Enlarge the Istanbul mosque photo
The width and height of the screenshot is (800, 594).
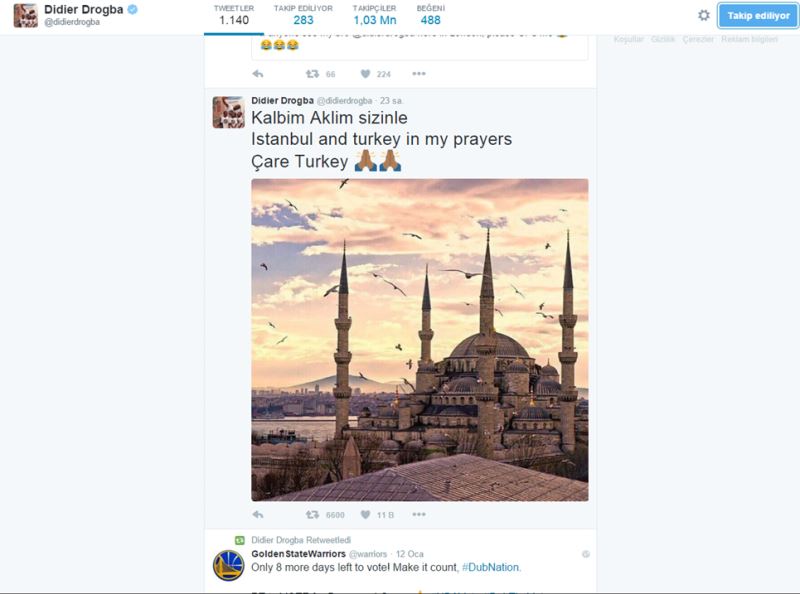419,340
